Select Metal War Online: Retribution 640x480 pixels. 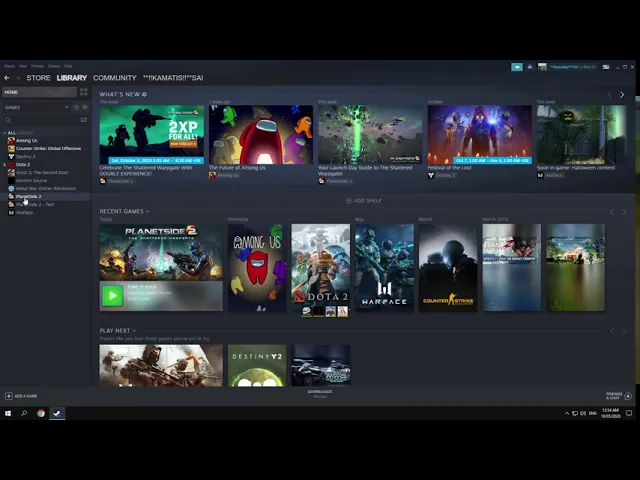(46, 189)
